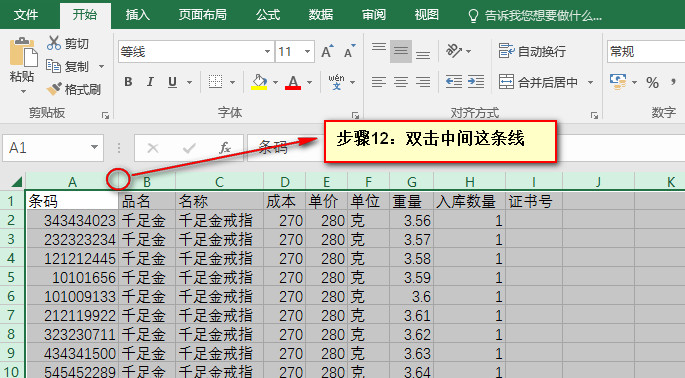Open the Merge & Center dropdown arrow
This screenshot has width=685, height=378.
[591, 82]
